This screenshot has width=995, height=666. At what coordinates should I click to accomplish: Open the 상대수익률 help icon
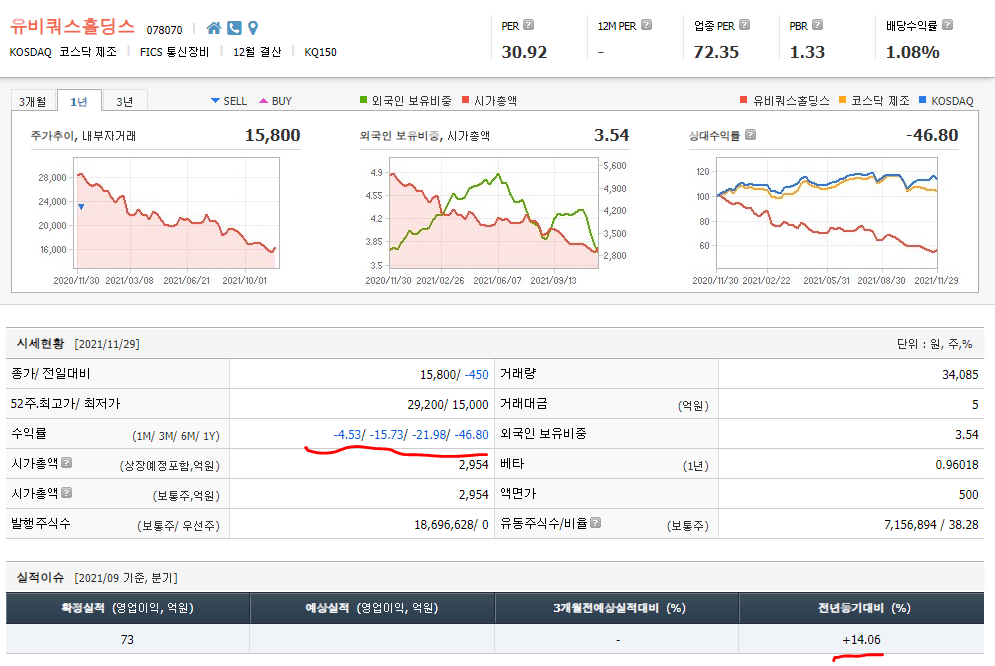click(750, 135)
